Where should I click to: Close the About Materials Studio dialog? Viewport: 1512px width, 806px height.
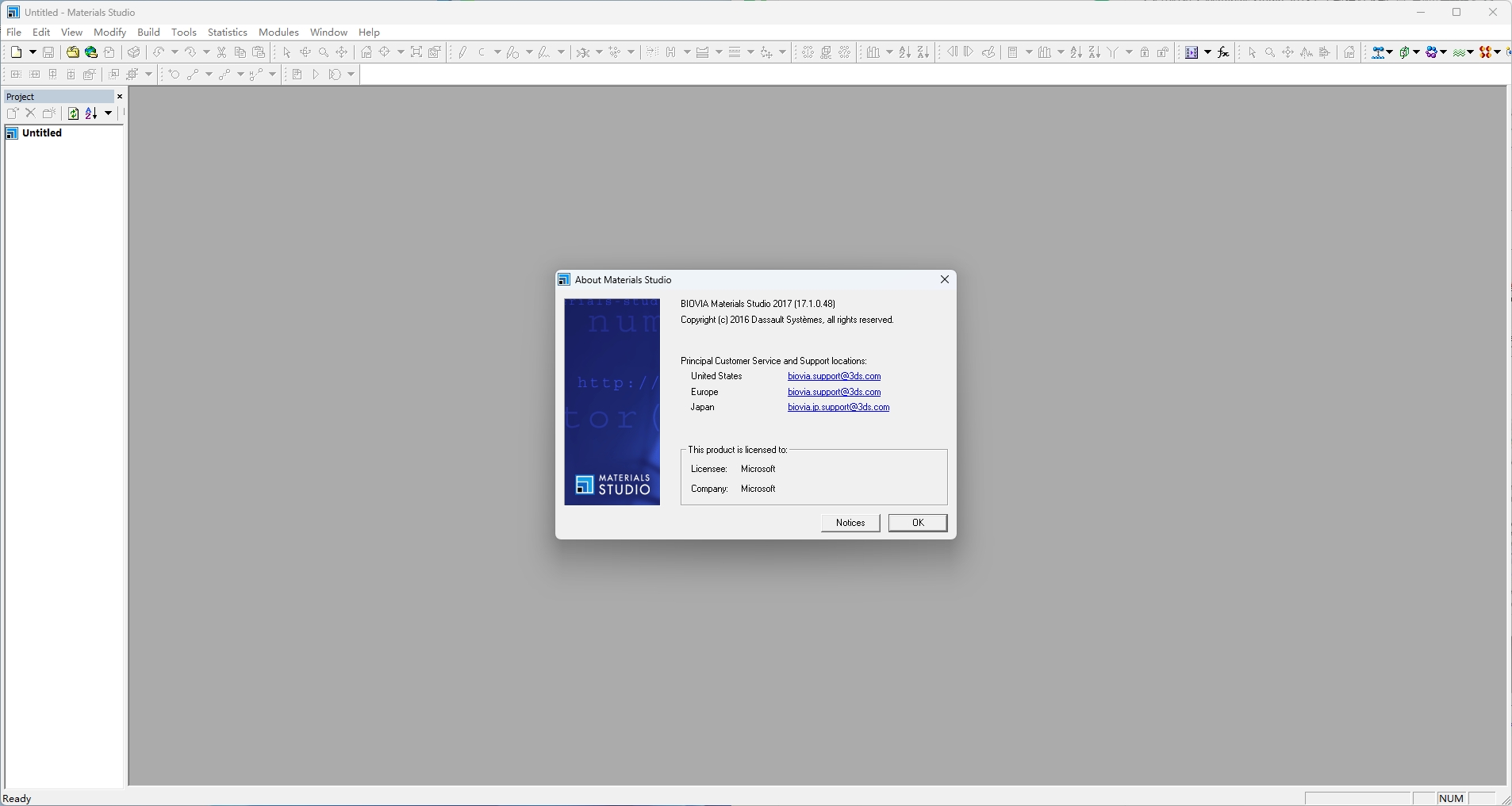point(944,279)
